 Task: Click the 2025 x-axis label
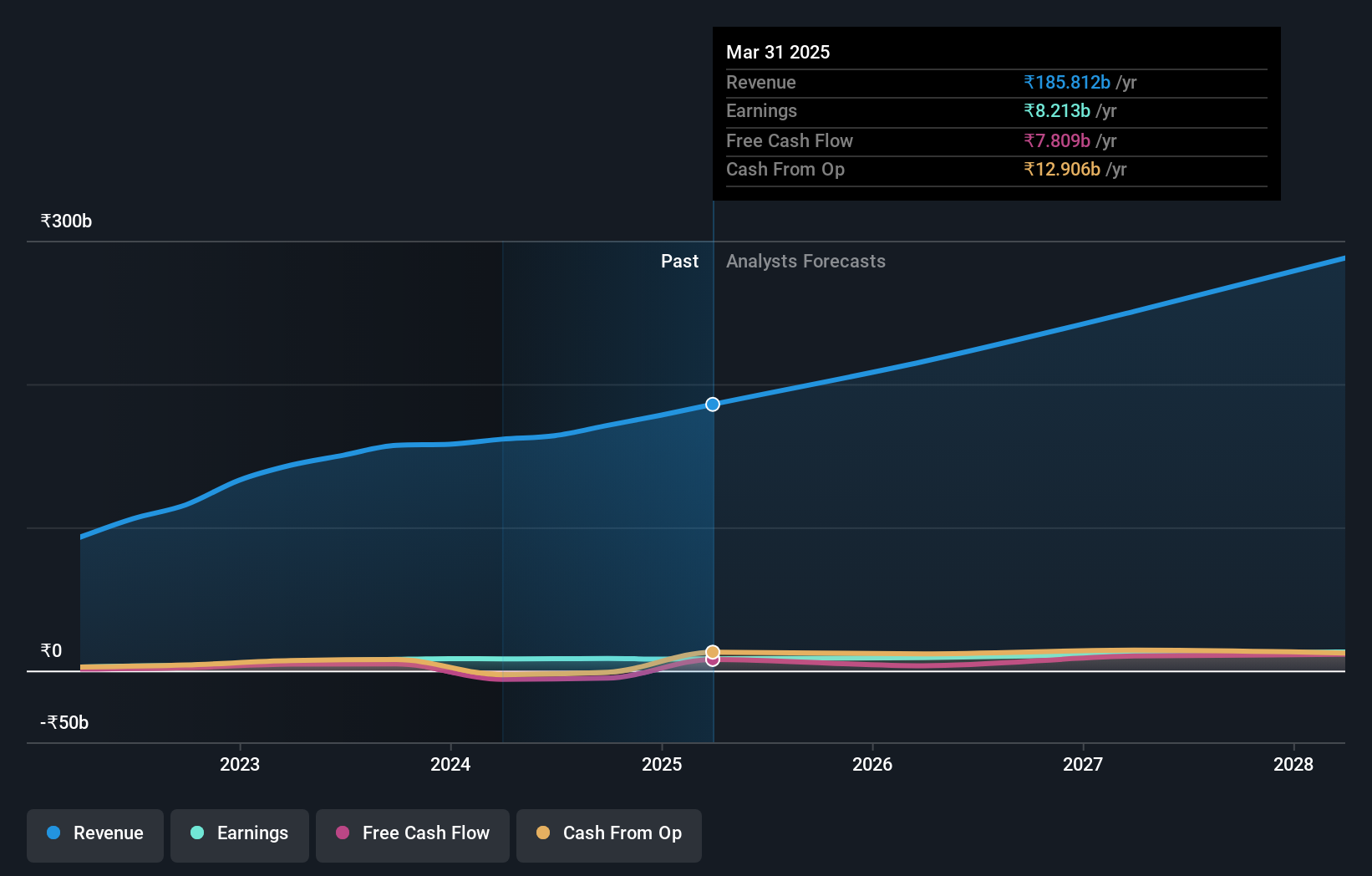coord(662,764)
